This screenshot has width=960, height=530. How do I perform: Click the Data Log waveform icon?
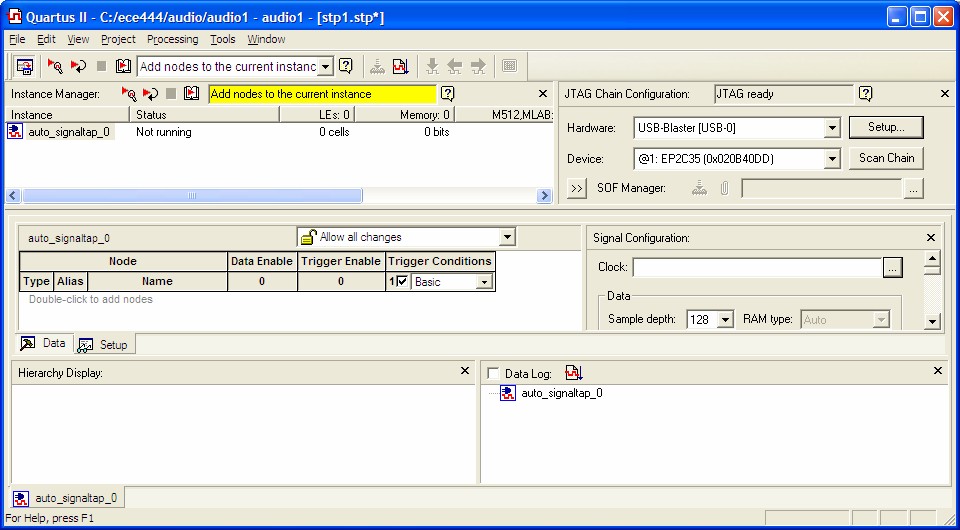click(573, 373)
